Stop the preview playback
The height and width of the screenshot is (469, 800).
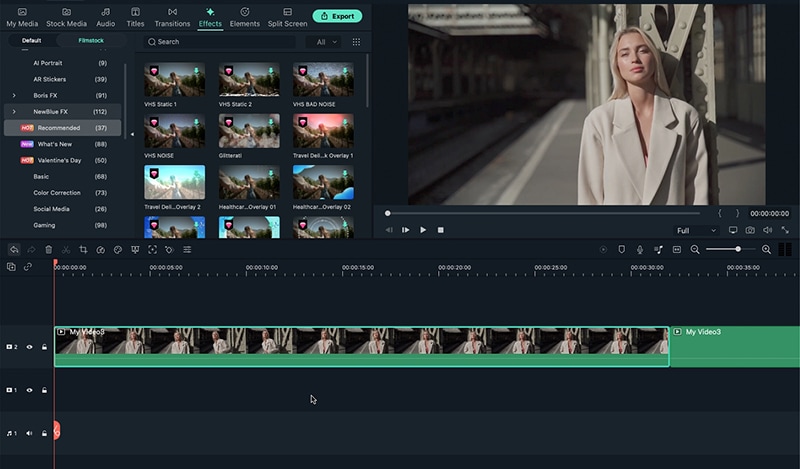coord(440,230)
